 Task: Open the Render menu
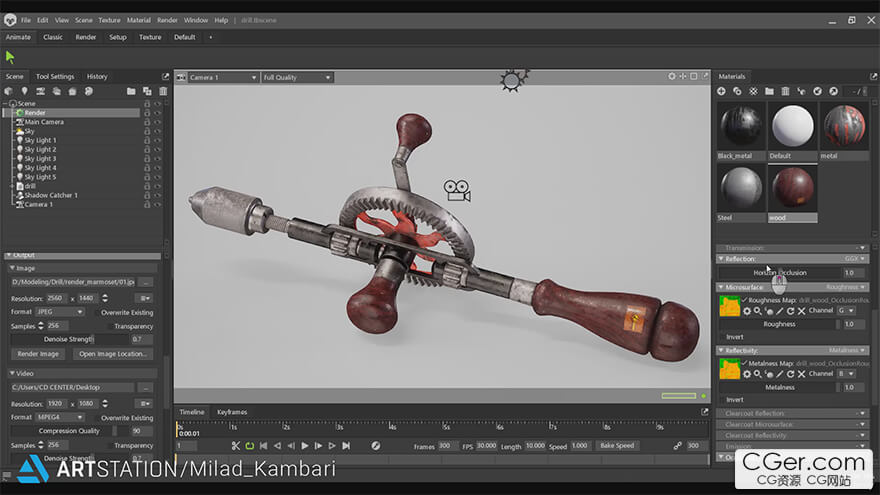[167, 20]
